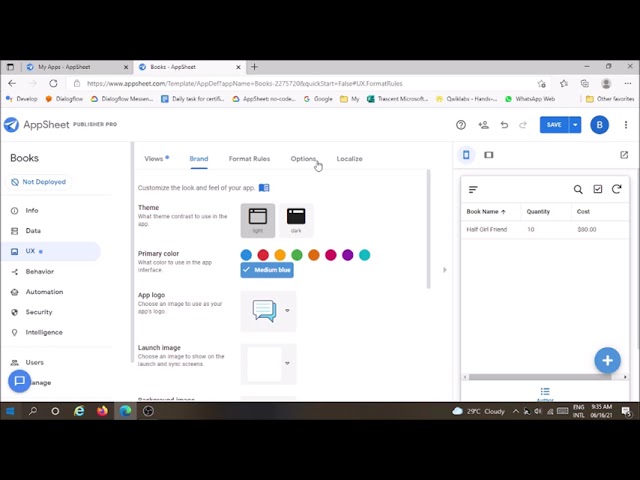Open the Format Rules tab
The height and width of the screenshot is (480, 640).
pos(249,159)
